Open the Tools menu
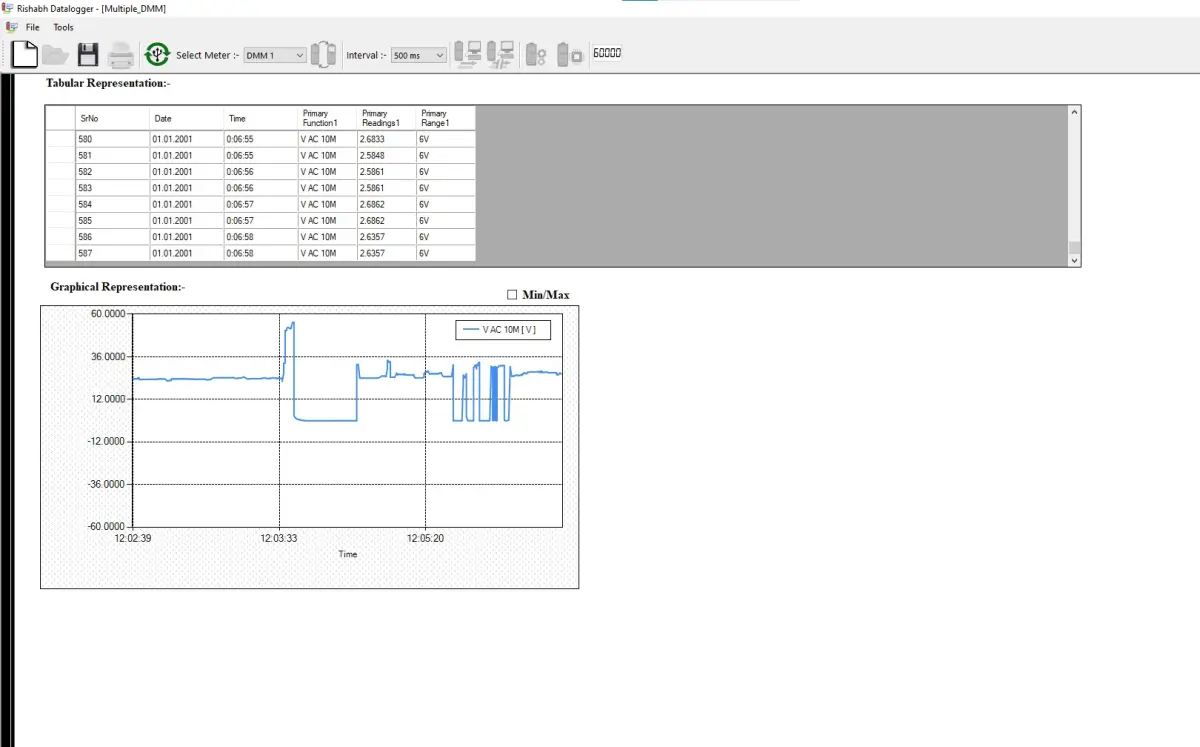 63,27
